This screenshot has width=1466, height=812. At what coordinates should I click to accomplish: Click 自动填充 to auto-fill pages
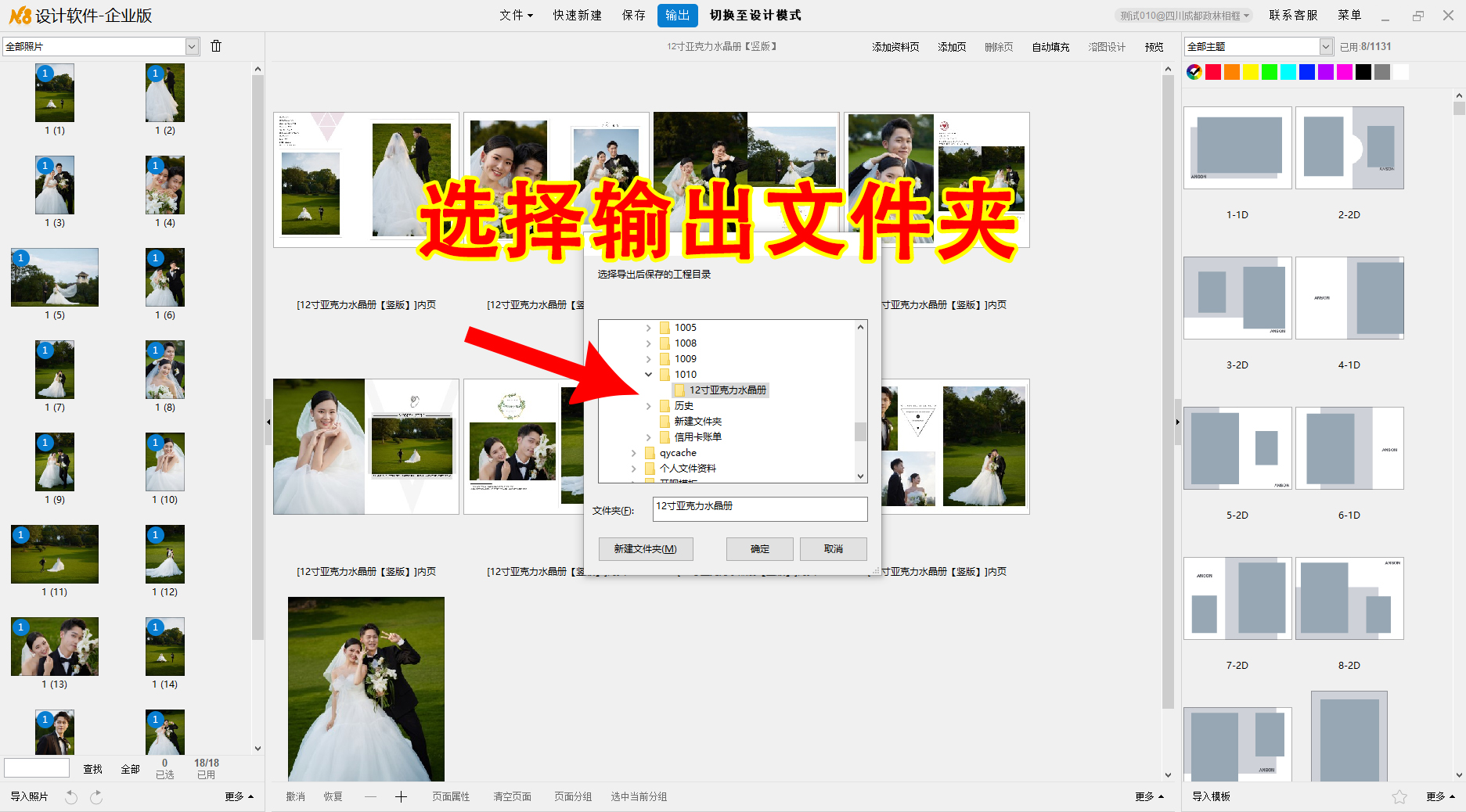(1050, 47)
